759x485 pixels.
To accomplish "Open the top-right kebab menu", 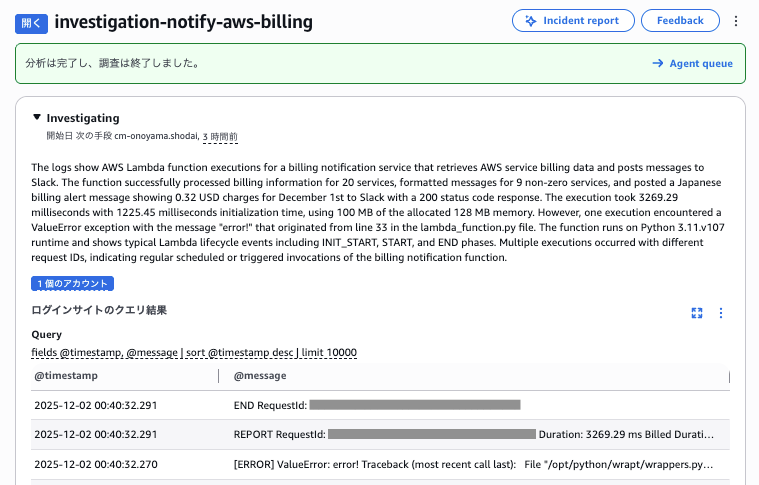I will tap(737, 20).
